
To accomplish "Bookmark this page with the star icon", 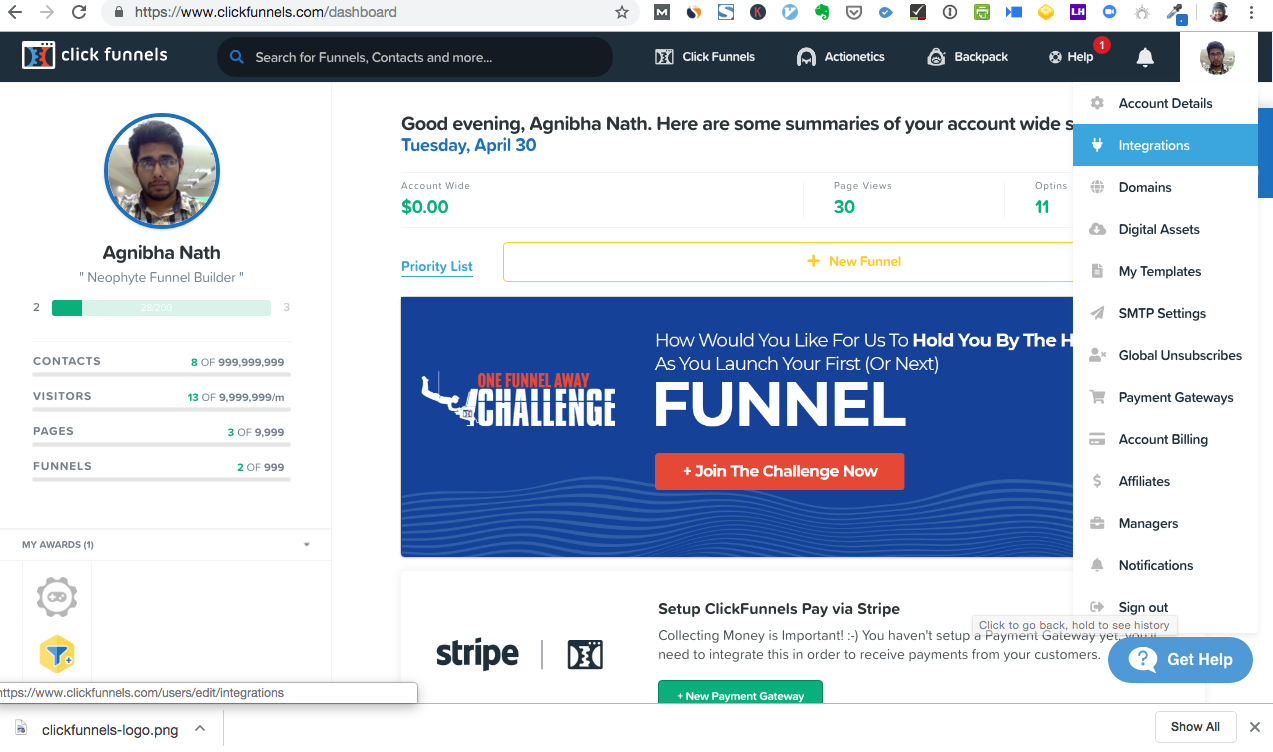I will [x=622, y=13].
